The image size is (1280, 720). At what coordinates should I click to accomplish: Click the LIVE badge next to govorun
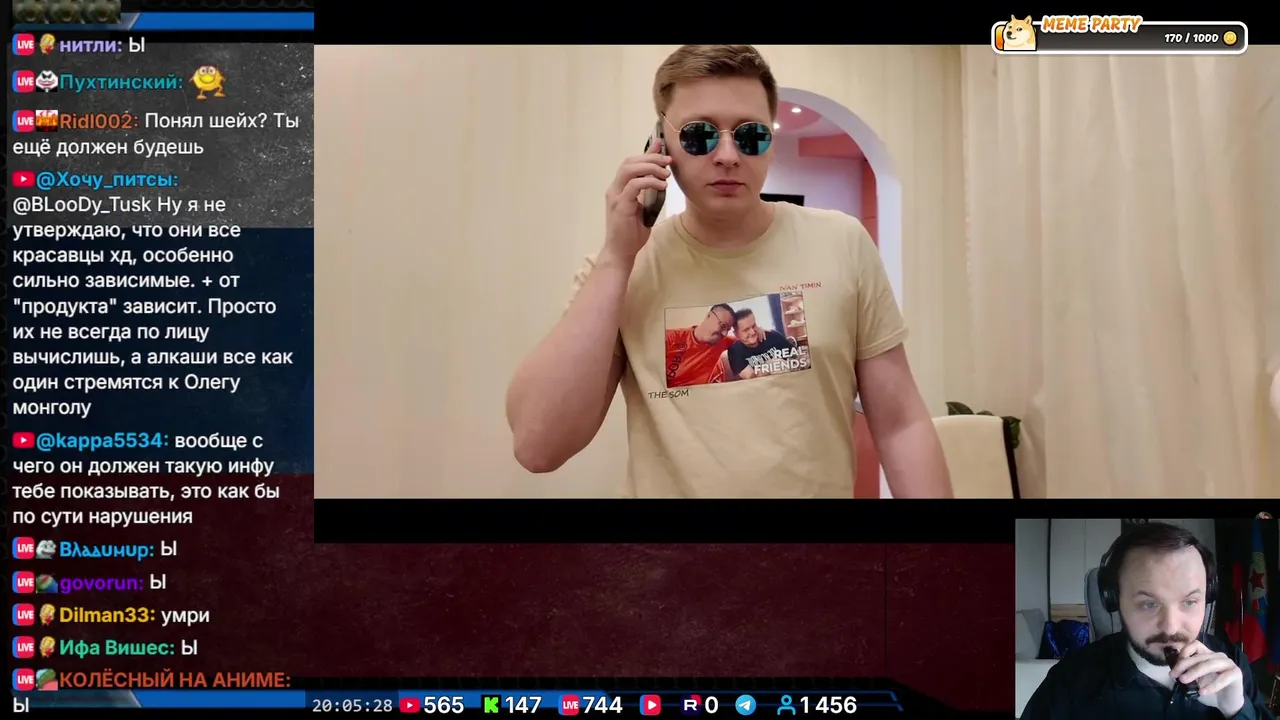click(24, 583)
